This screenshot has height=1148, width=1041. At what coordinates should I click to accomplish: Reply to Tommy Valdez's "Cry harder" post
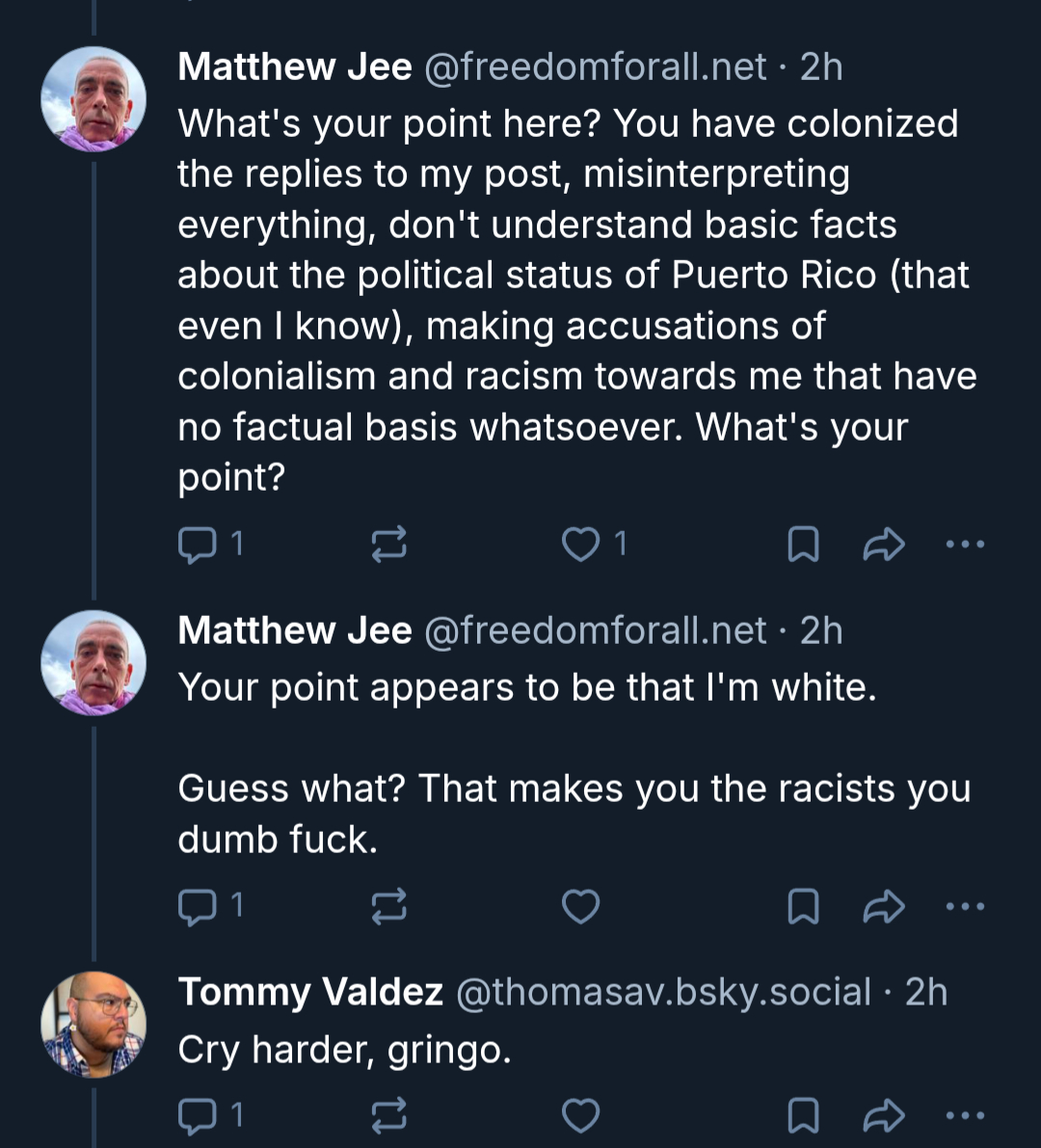pos(199,1115)
